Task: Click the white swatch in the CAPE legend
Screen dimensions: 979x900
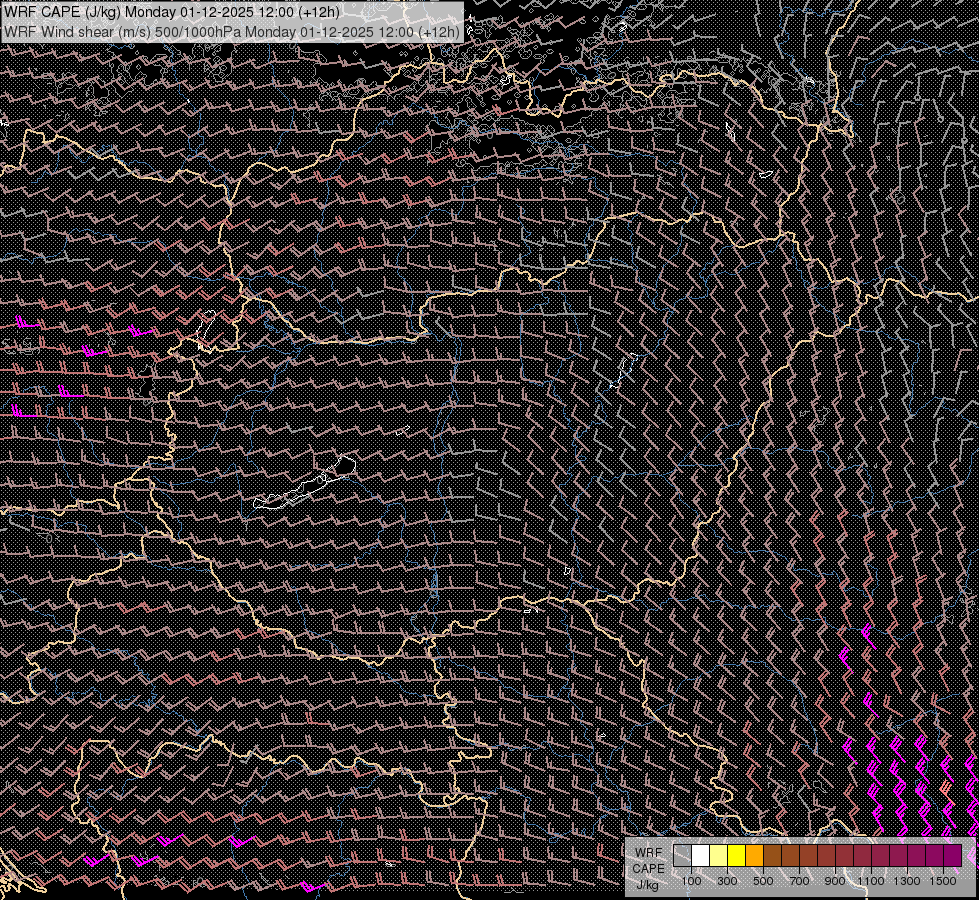Action: tap(700, 855)
